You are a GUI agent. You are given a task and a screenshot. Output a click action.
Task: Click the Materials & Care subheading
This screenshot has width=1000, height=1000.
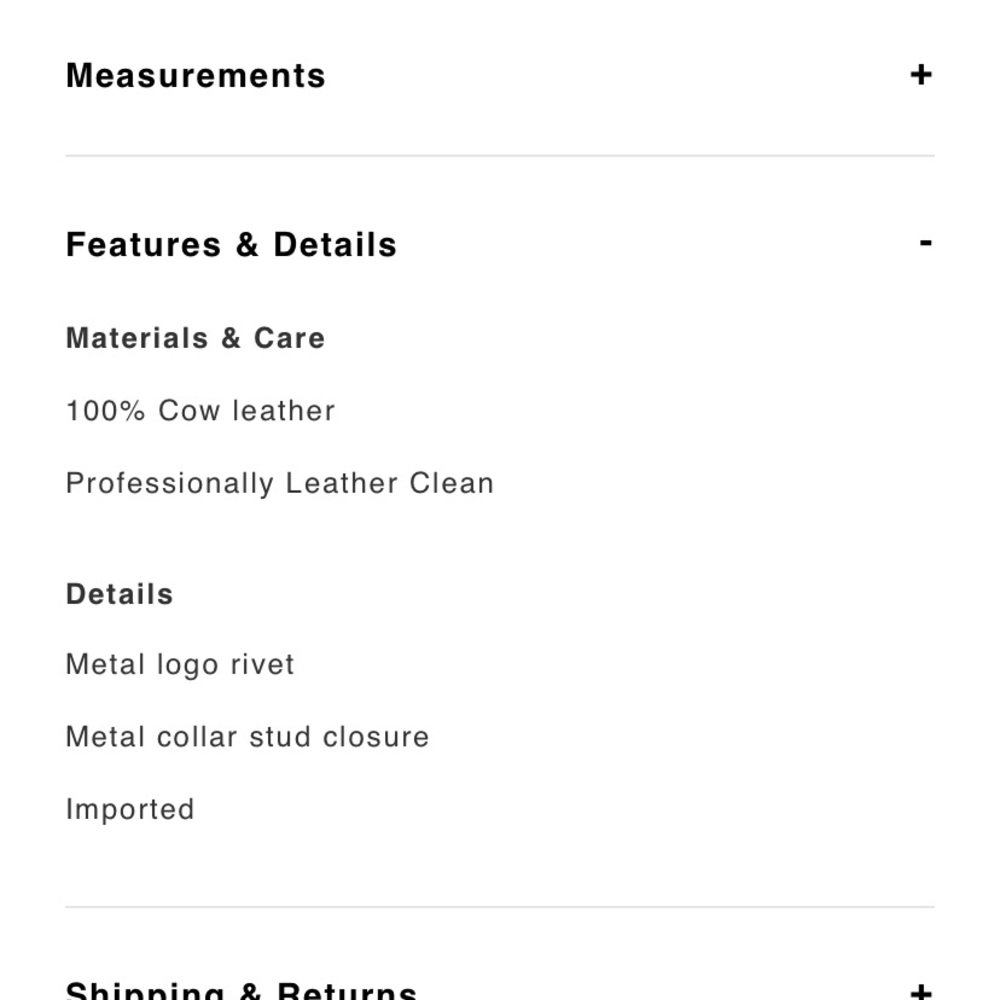(195, 338)
